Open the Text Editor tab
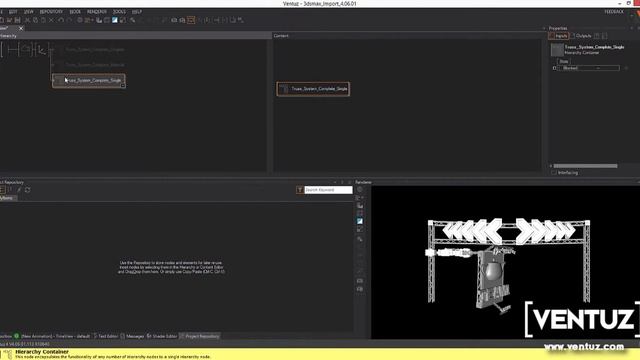This screenshot has height=360, width=640. pos(105,336)
